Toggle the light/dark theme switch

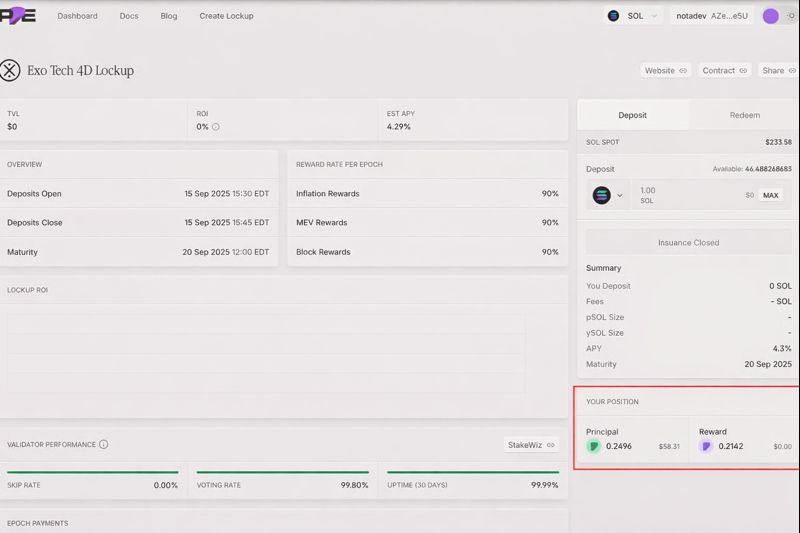tap(791, 16)
